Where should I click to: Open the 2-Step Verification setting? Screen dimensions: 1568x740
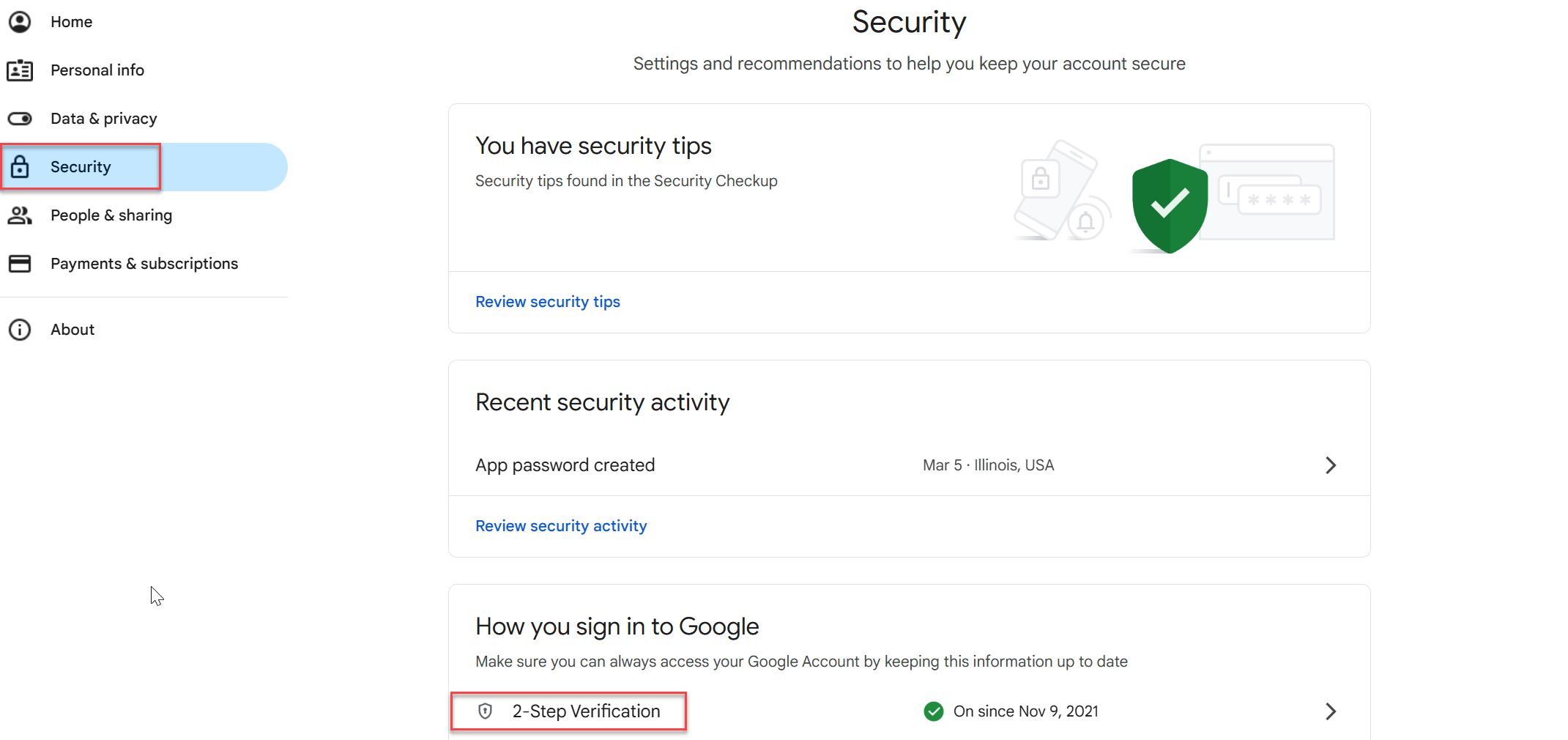point(586,711)
